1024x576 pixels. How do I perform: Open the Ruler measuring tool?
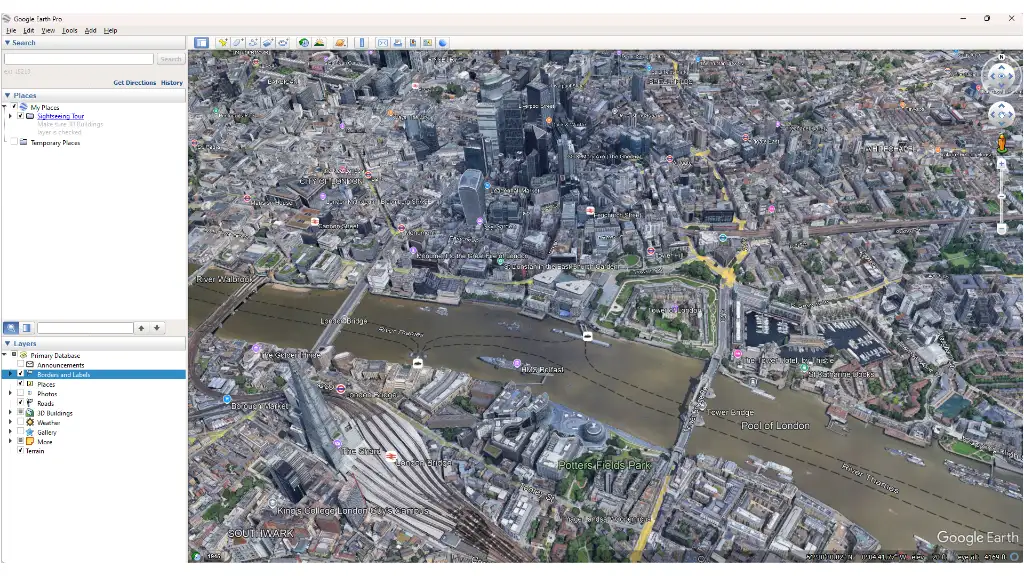click(362, 42)
